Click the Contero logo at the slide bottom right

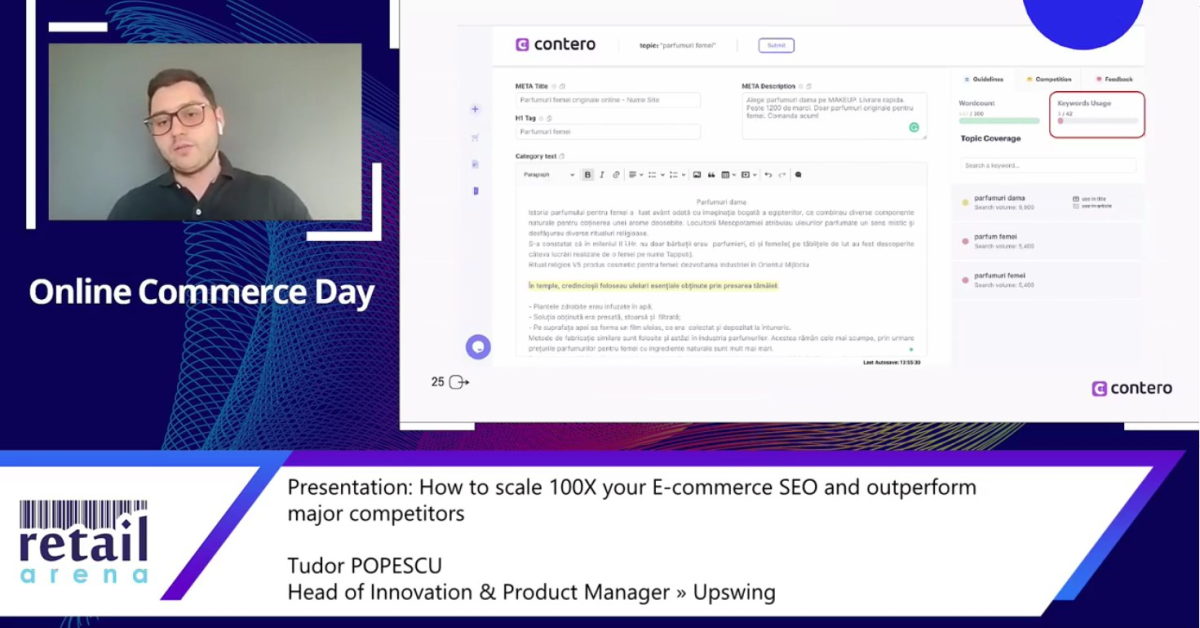pos(1131,388)
